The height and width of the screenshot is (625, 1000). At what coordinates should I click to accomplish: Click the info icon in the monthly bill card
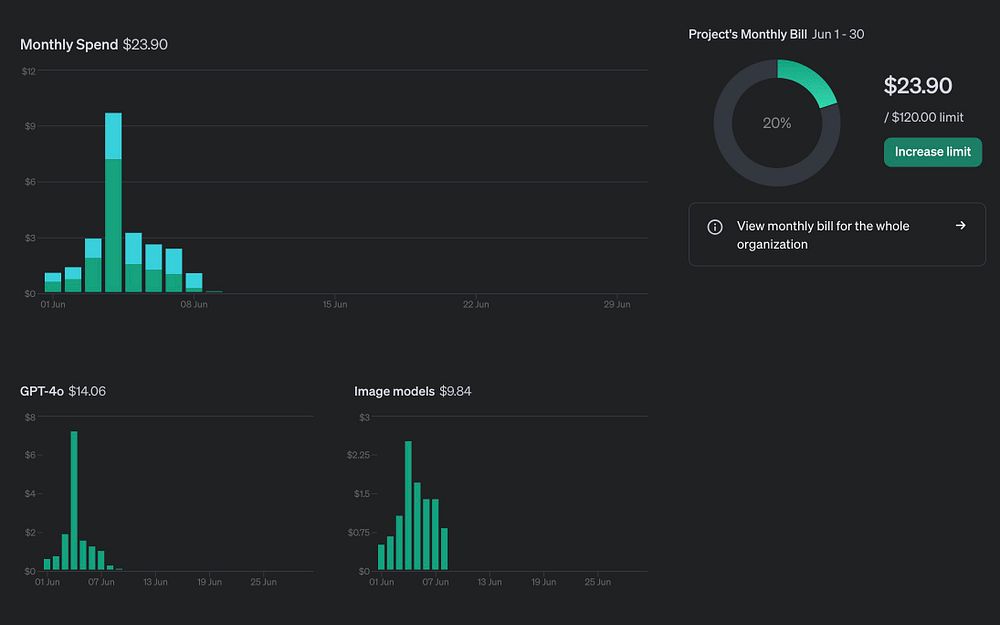[714, 227]
